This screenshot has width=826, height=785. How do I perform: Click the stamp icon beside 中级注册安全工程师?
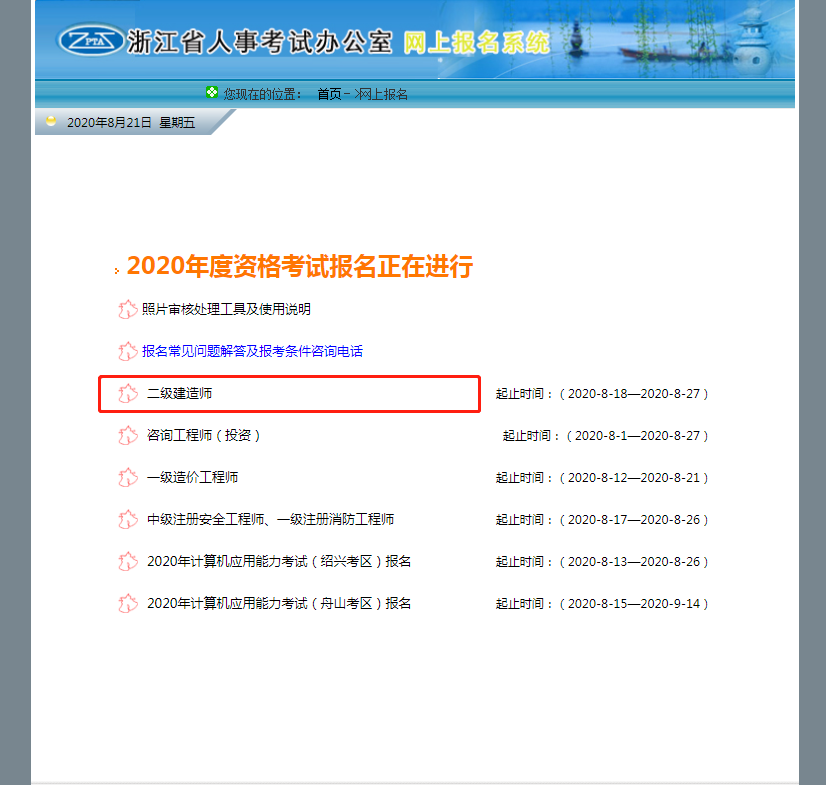[128, 519]
